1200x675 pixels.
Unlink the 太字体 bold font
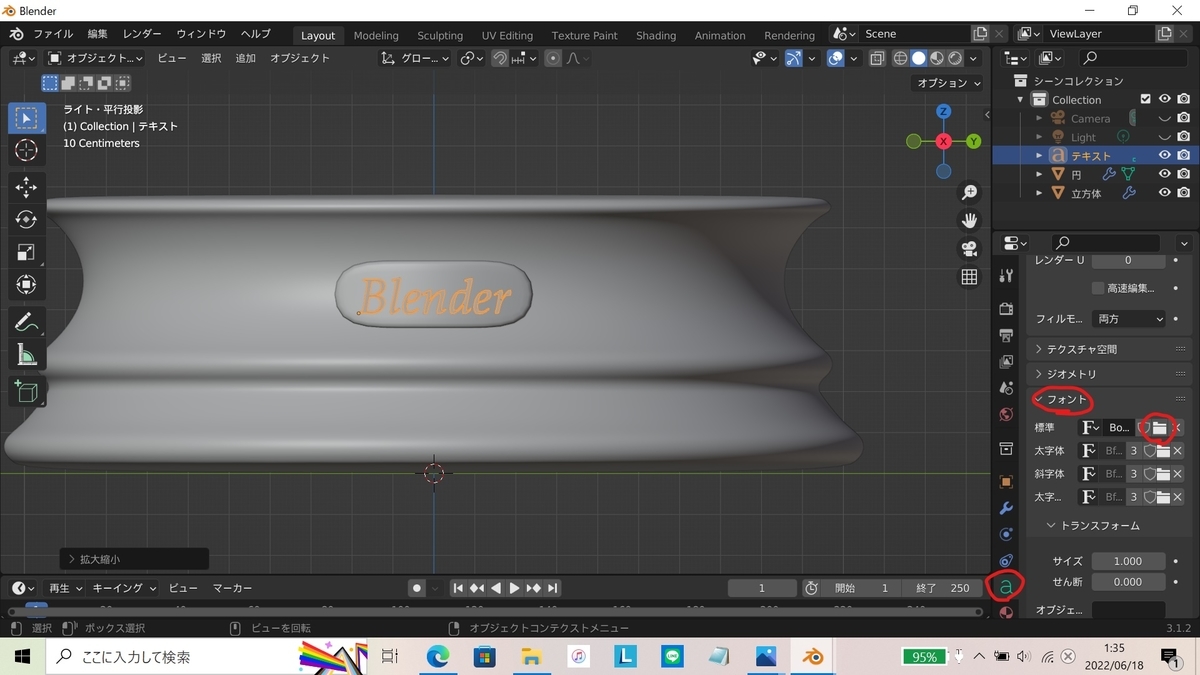1177,451
